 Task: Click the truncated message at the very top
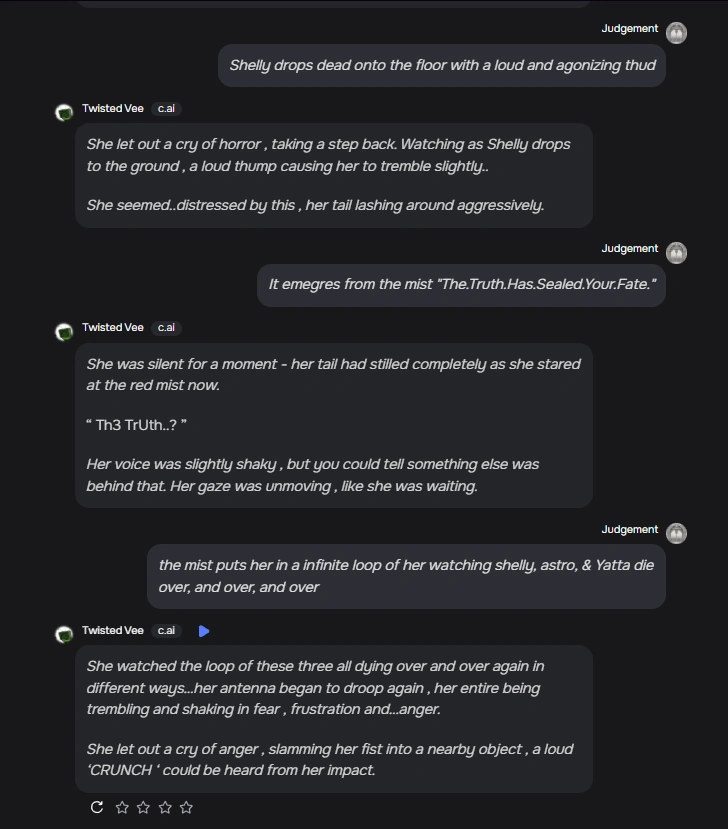[333, 3]
